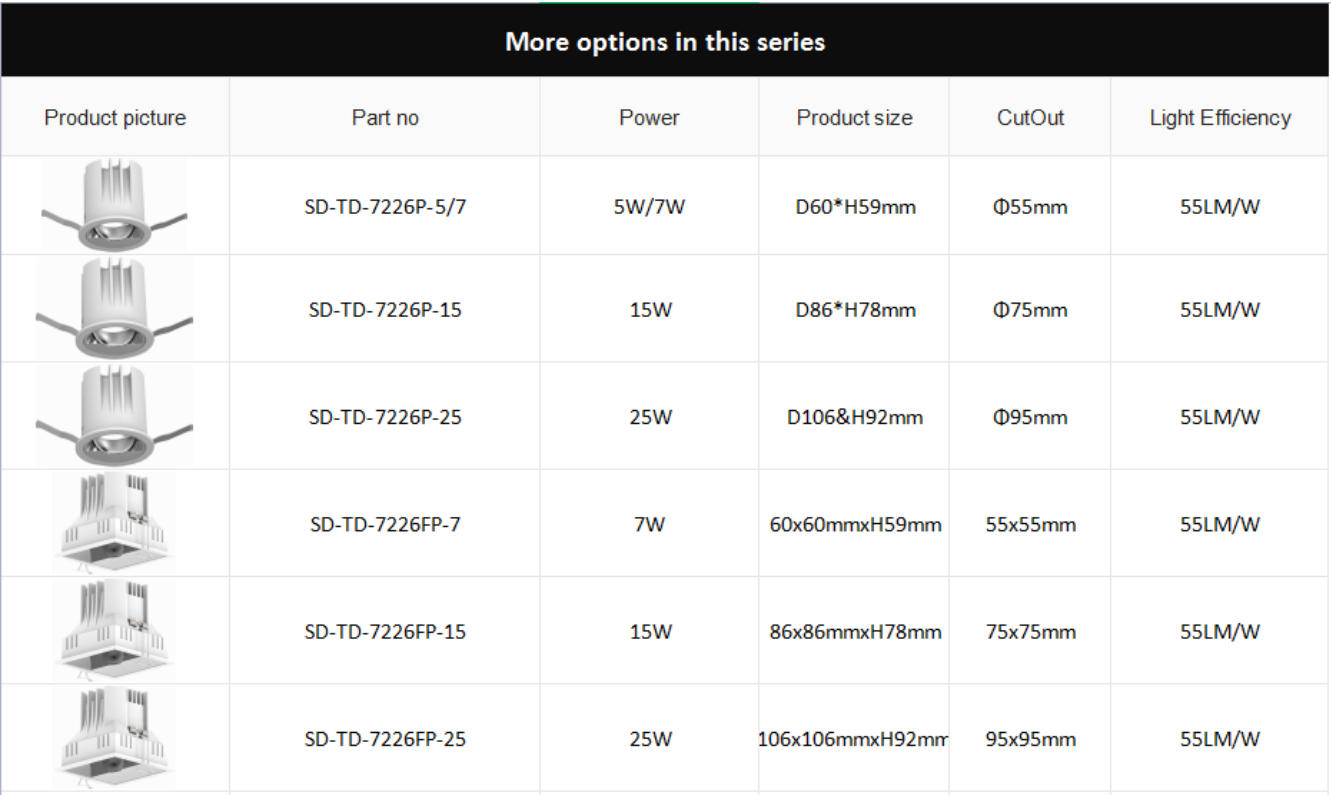Screen dimensions: 1331x795
Task: Select the 5W/7W power cell
Action: [x=649, y=207]
